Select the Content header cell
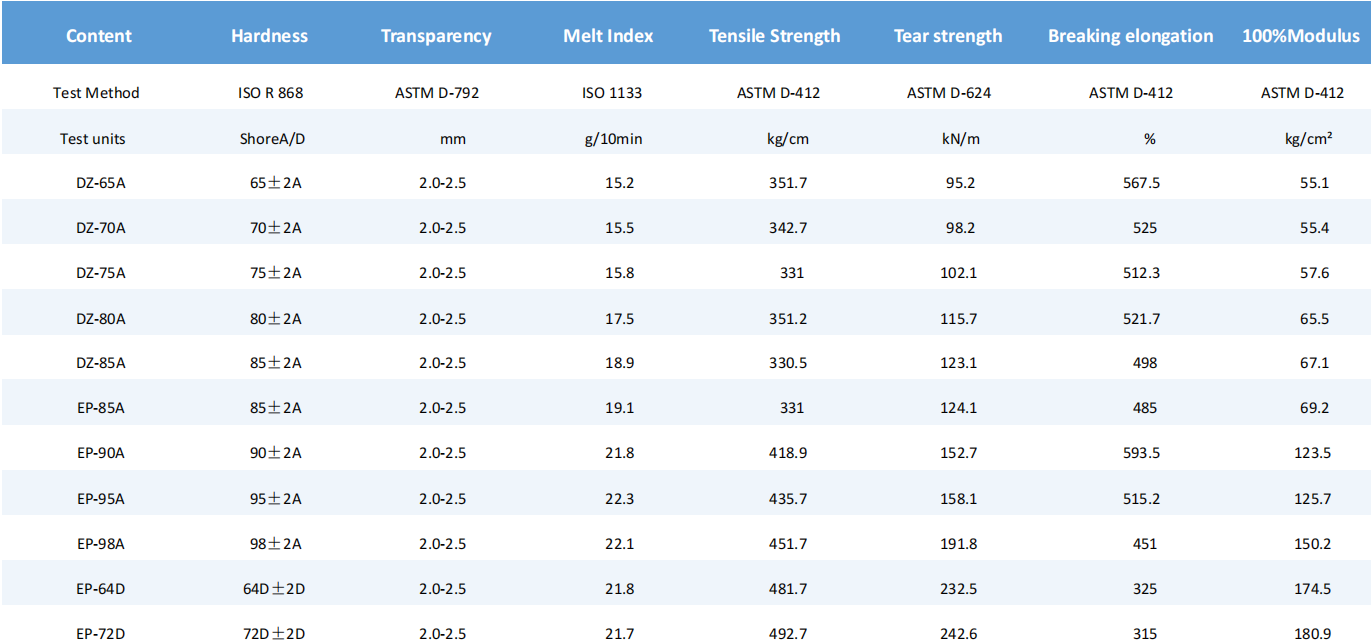 point(98,36)
